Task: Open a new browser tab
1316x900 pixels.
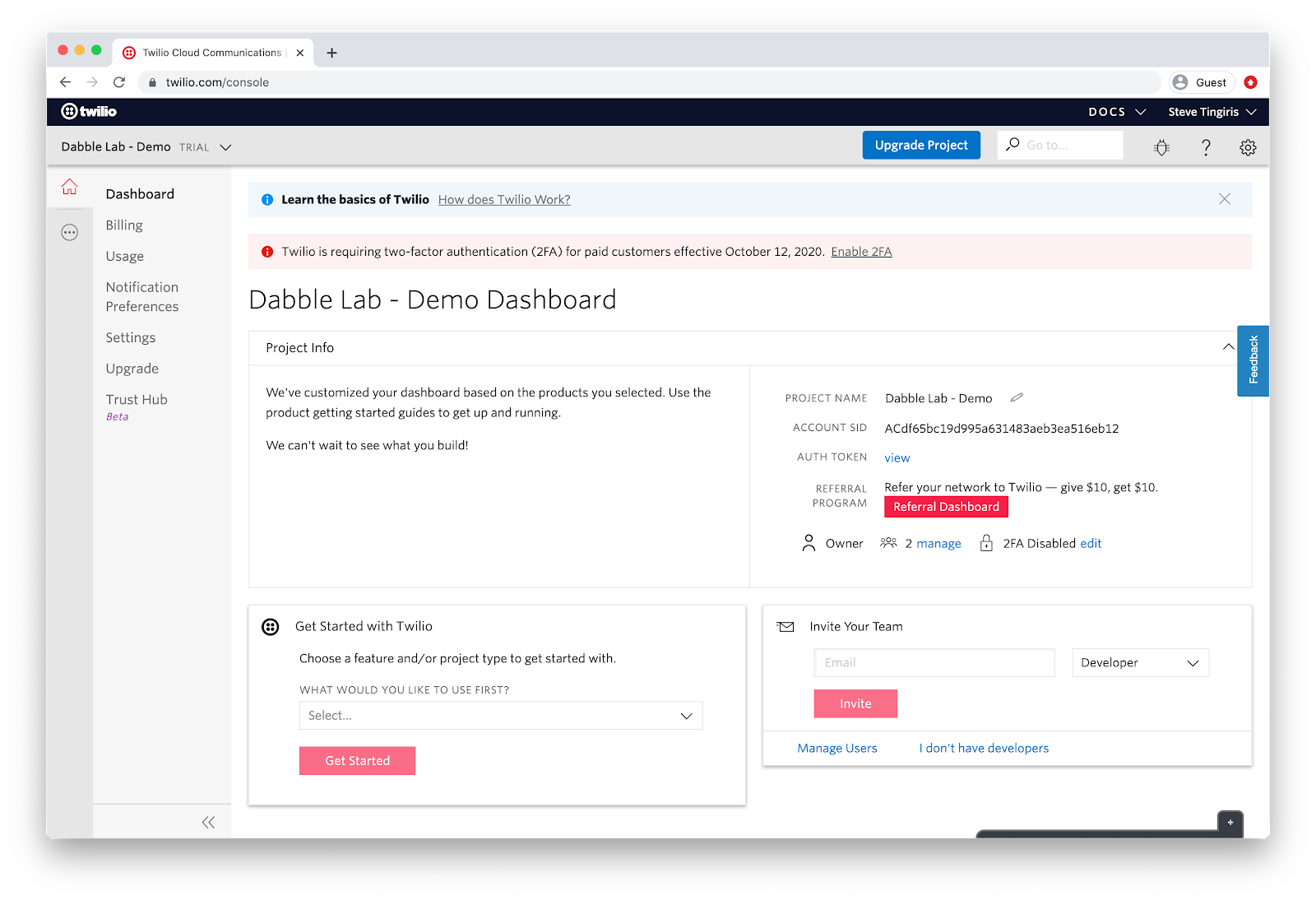Action: (331, 53)
